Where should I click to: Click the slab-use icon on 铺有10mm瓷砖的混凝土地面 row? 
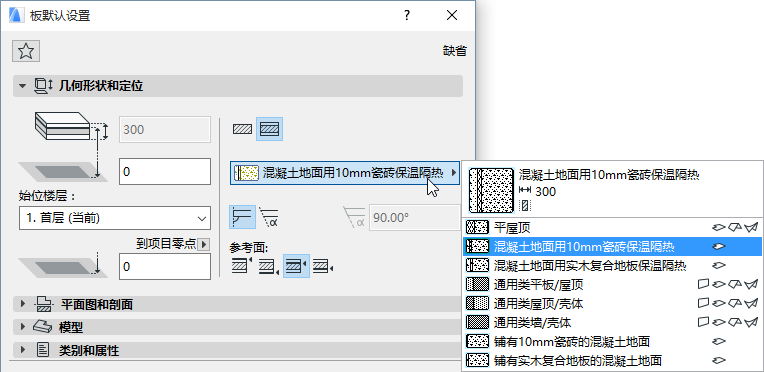click(x=719, y=341)
